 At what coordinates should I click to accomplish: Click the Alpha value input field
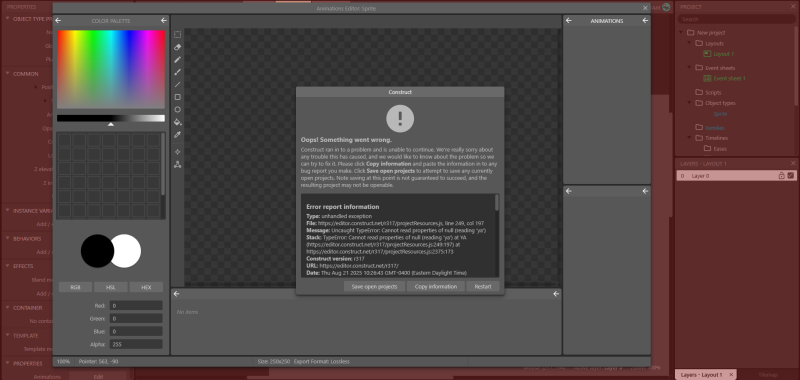tap(136, 344)
